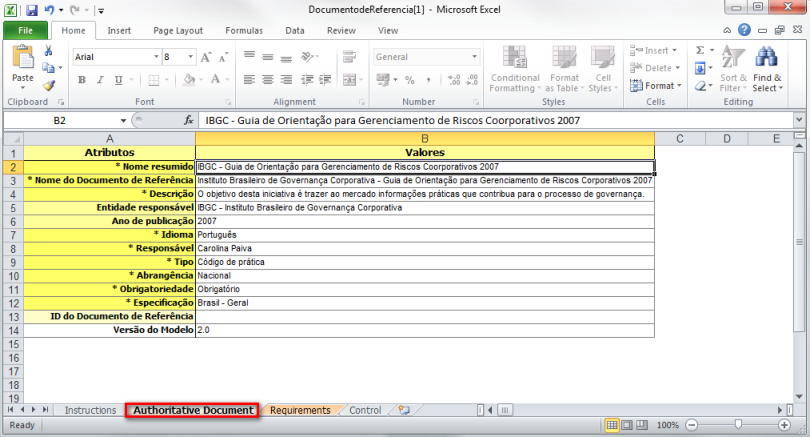810x437 pixels.
Task: Click zoom in plus button
Action: pos(784,425)
